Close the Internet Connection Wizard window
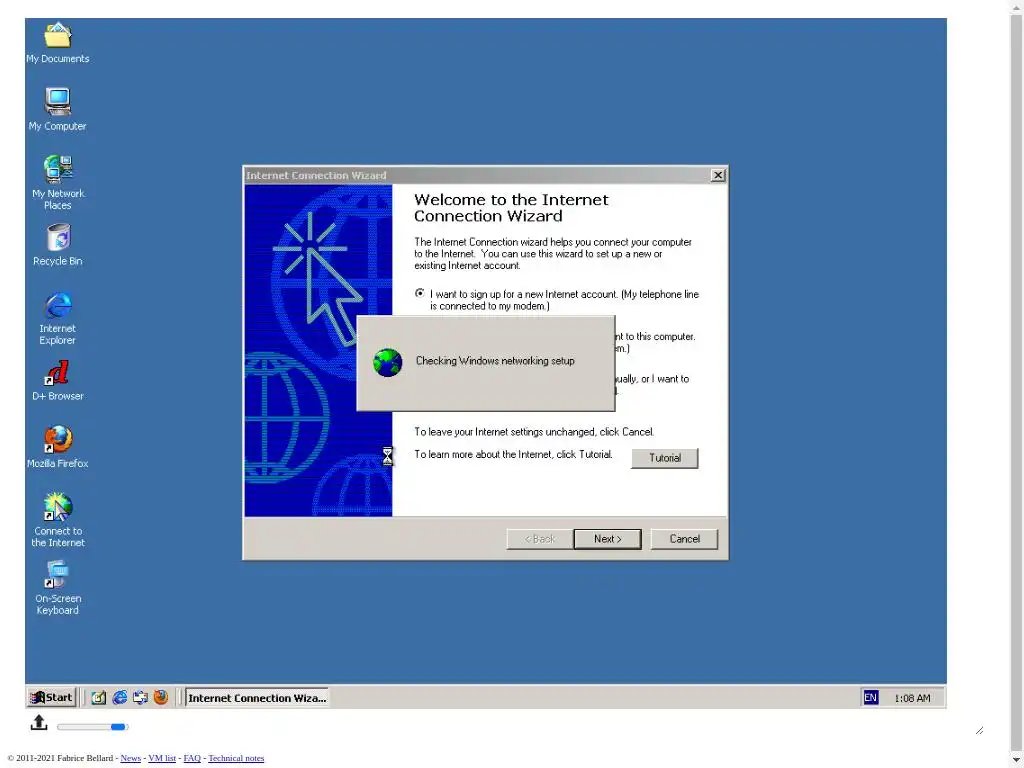 tap(717, 175)
